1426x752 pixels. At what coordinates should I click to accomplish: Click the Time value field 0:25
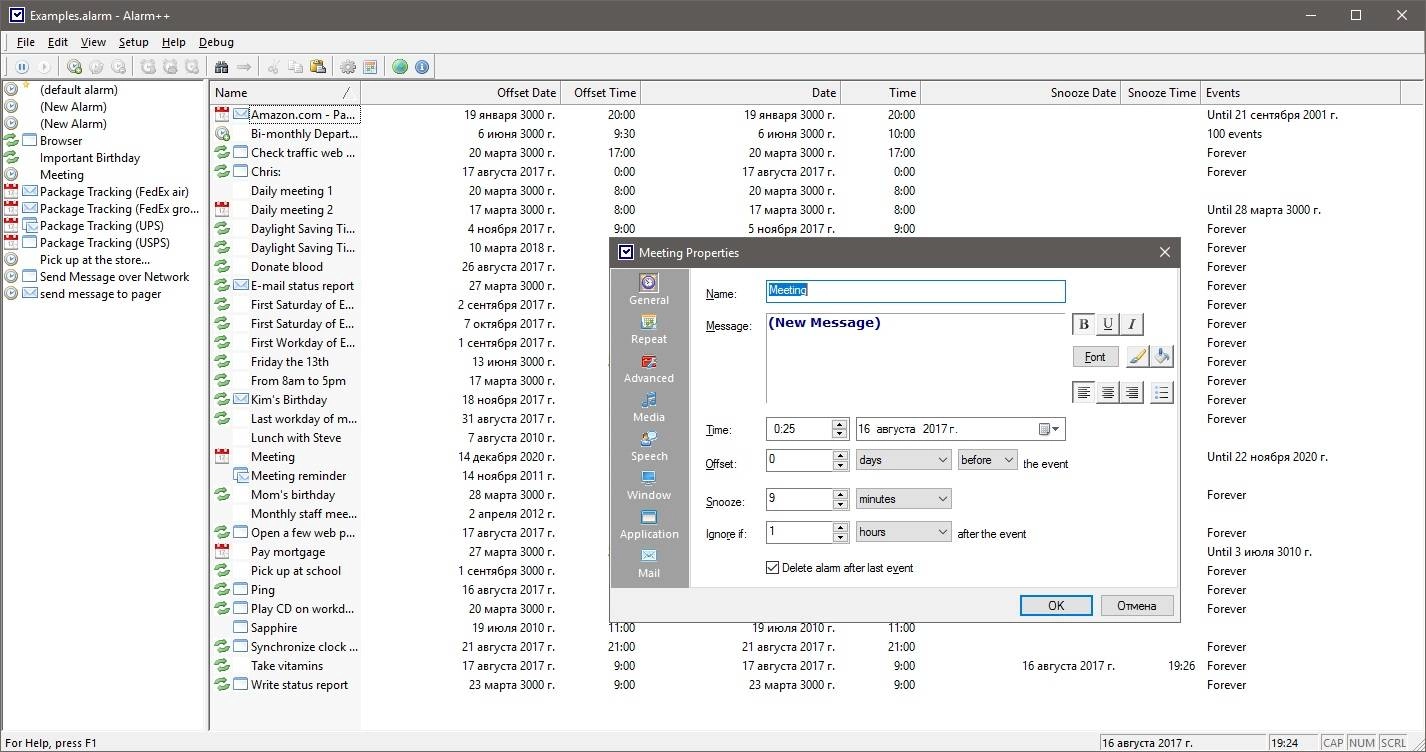pos(799,429)
